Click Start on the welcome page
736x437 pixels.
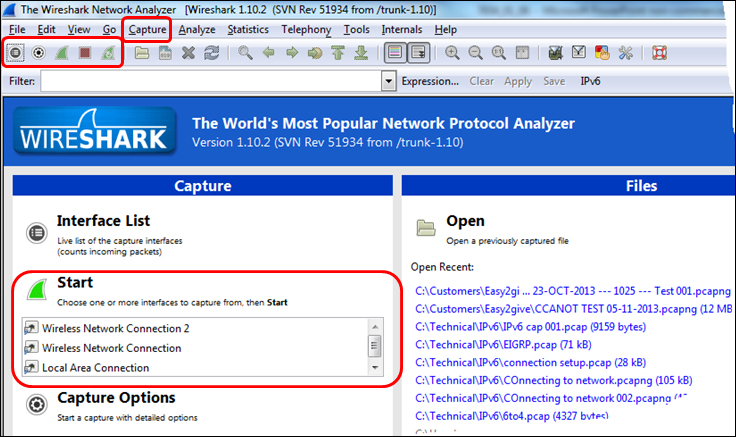(75, 282)
